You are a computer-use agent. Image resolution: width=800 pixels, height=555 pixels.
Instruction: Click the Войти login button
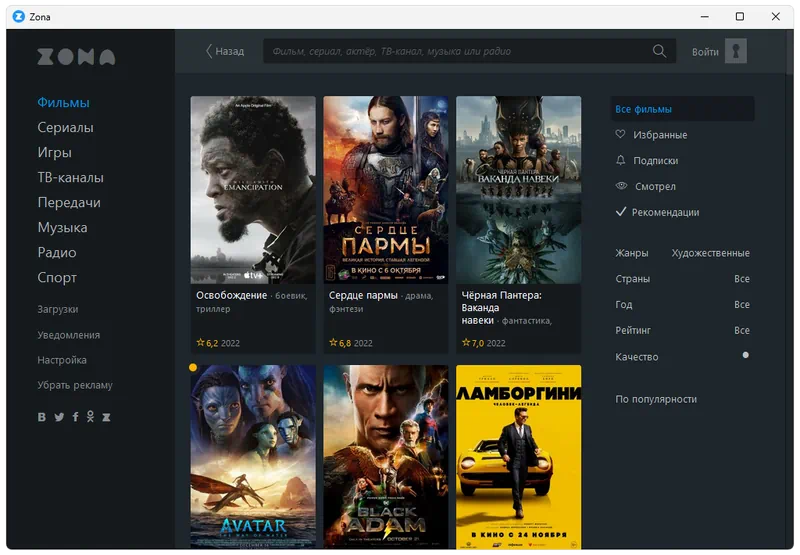pos(705,52)
